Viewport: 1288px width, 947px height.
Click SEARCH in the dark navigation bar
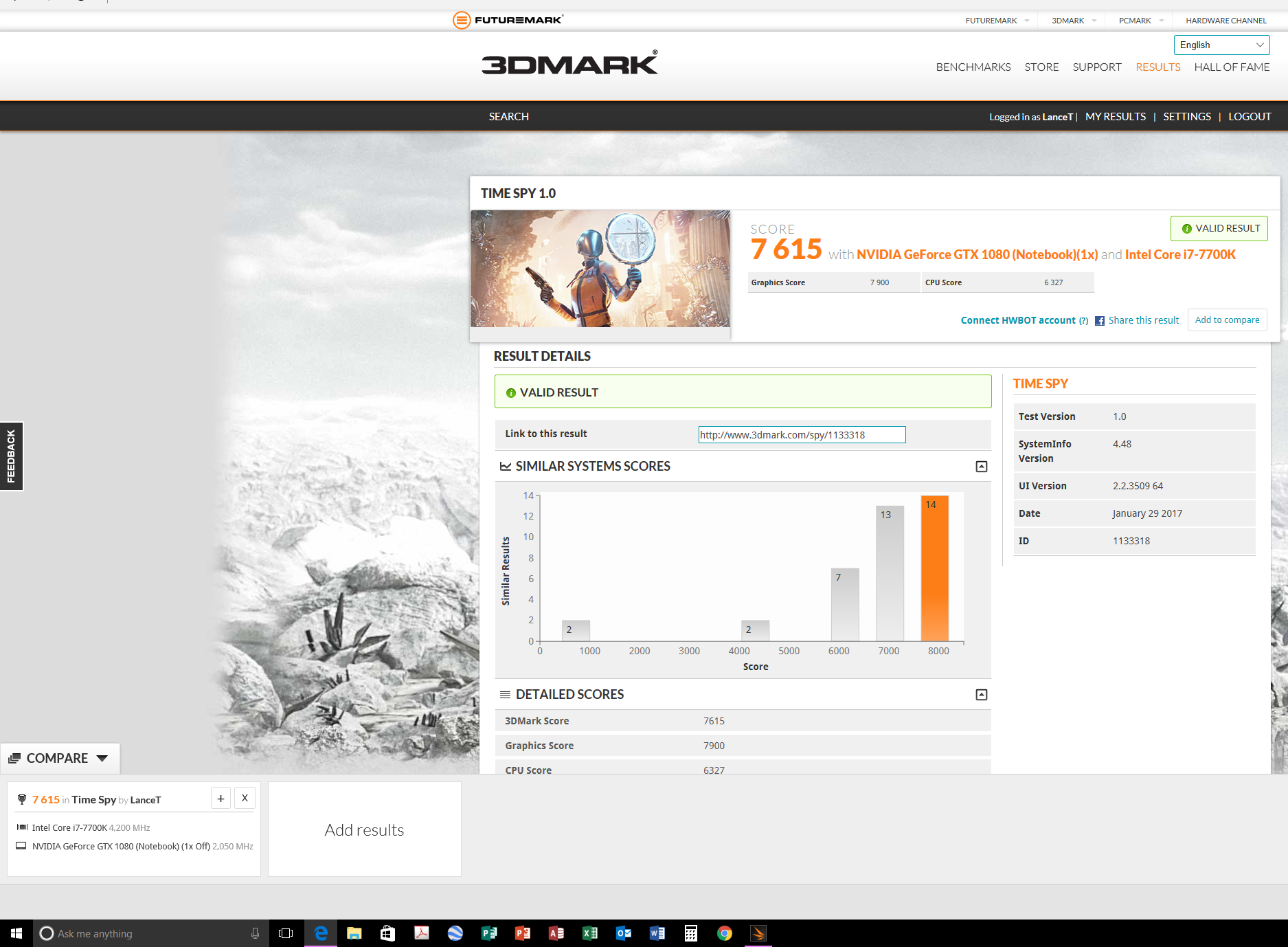pos(509,117)
